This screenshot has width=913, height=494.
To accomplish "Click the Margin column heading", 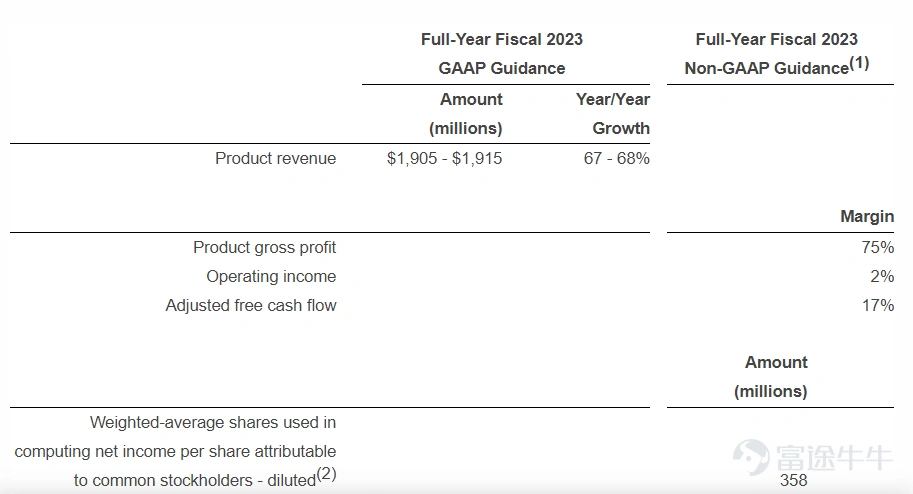I will coord(867,217).
